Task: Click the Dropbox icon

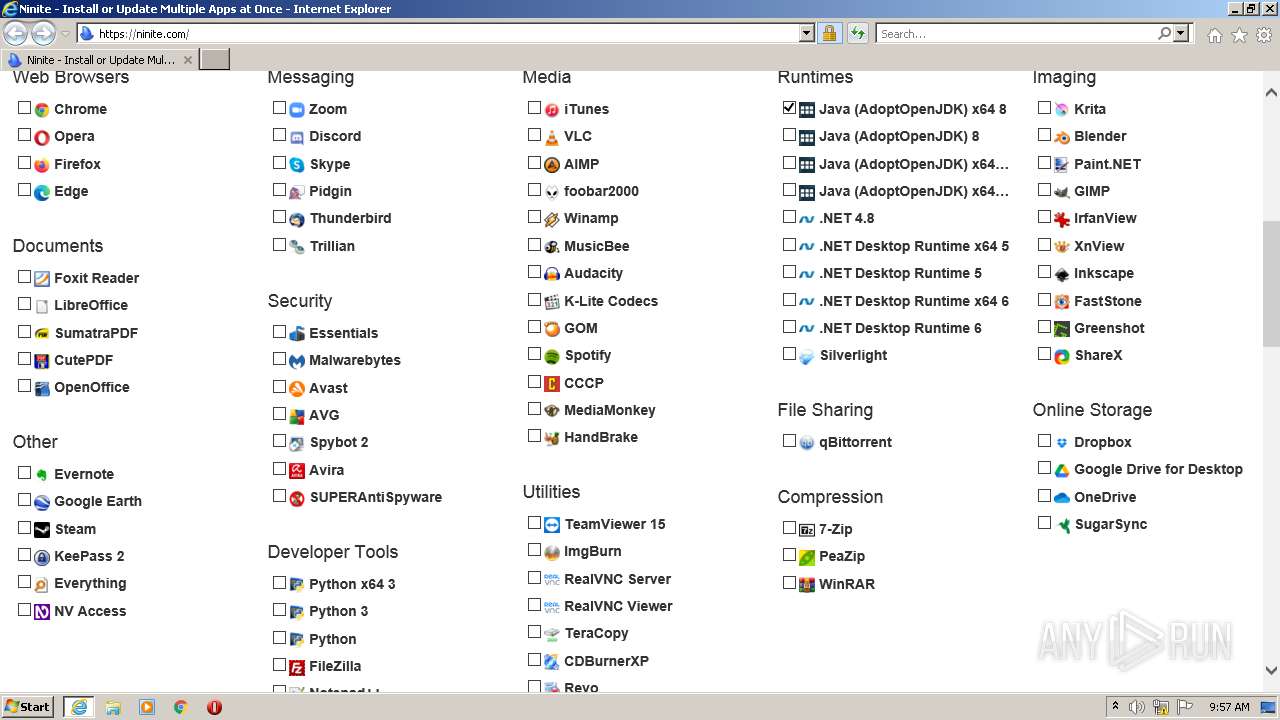Action: click(x=1062, y=443)
